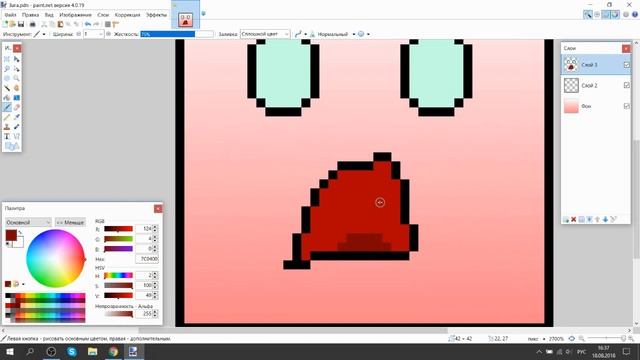The width and height of the screenshot is (640, 360).
Task: Select the Rectangle Select tool
Action: (7, 59)
